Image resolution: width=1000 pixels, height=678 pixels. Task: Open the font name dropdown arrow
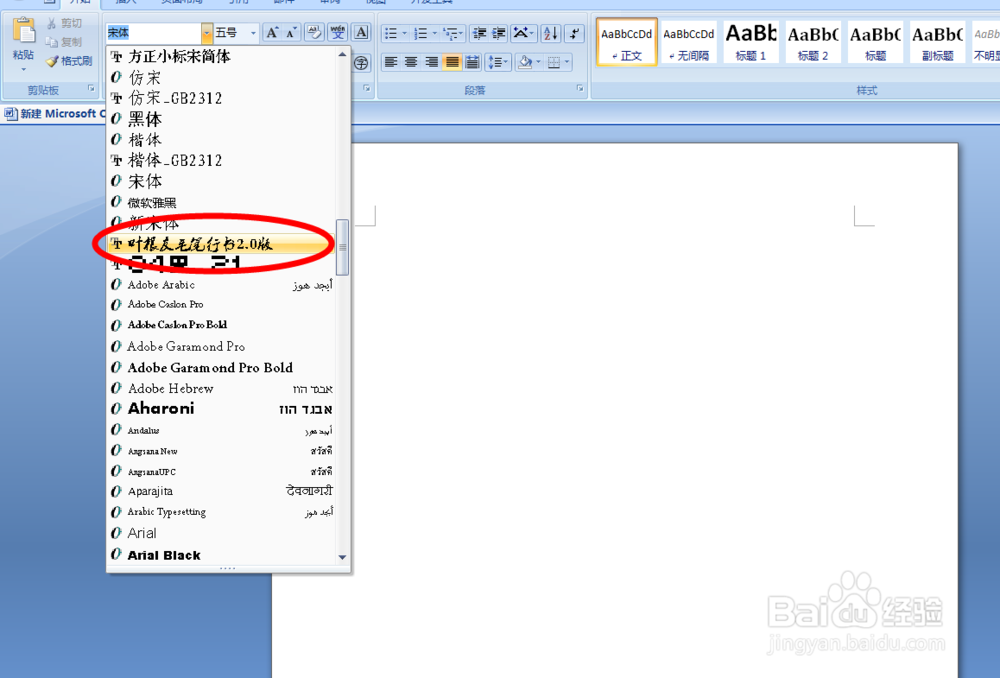click(x=207, y=33)
